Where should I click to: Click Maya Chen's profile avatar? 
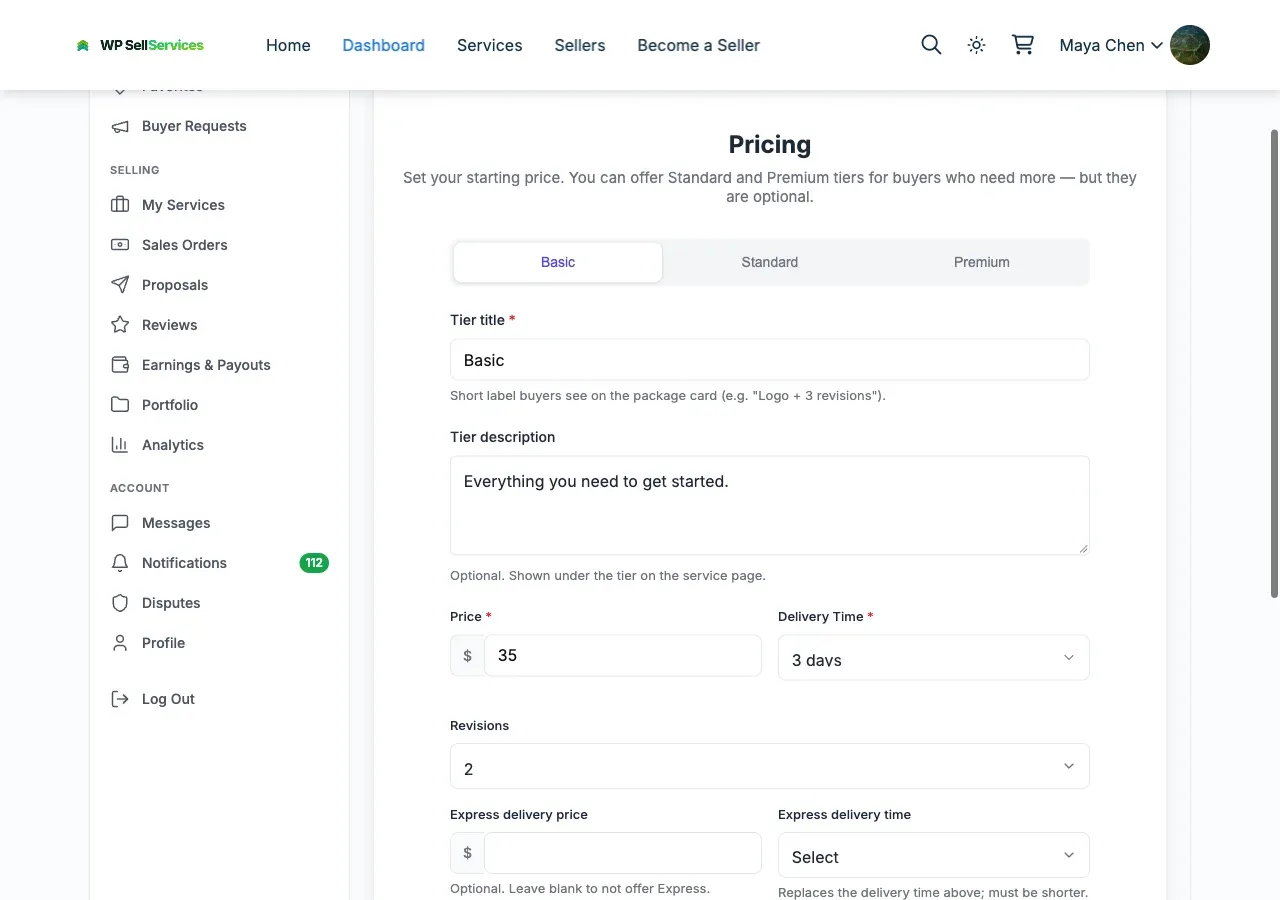click(1190, 45)
